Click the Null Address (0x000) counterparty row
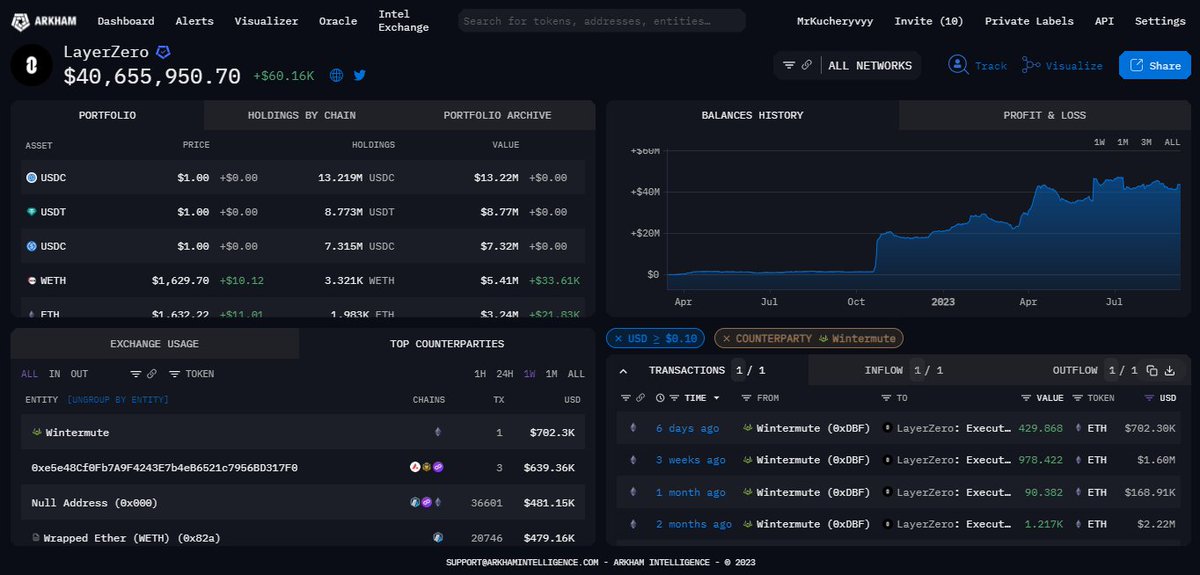The image size is (1200, 575). click(303, 502)
